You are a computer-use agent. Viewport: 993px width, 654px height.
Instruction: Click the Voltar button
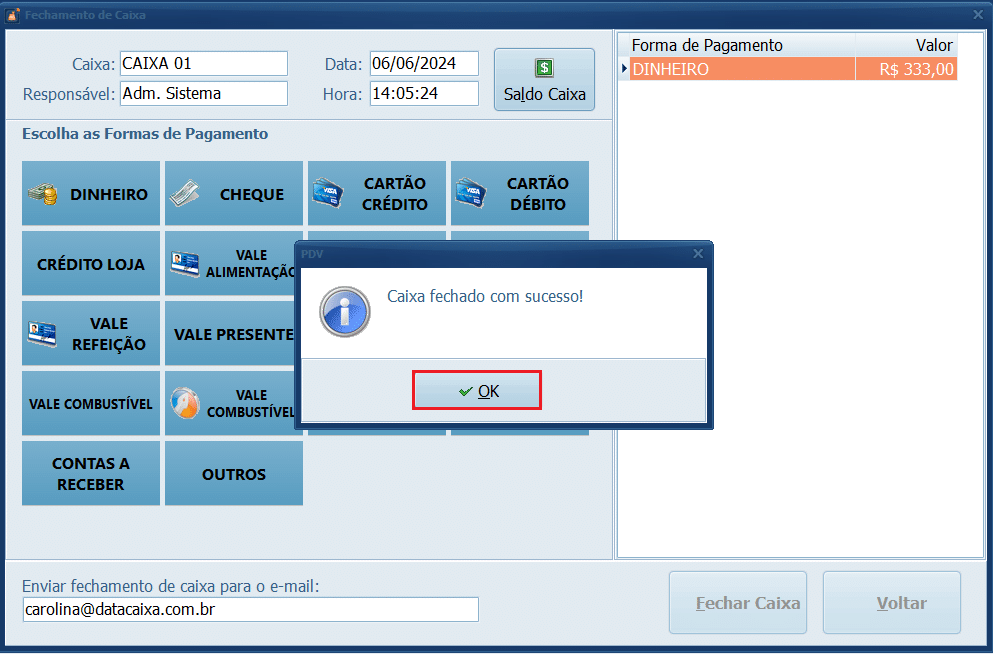coord(891,603)
